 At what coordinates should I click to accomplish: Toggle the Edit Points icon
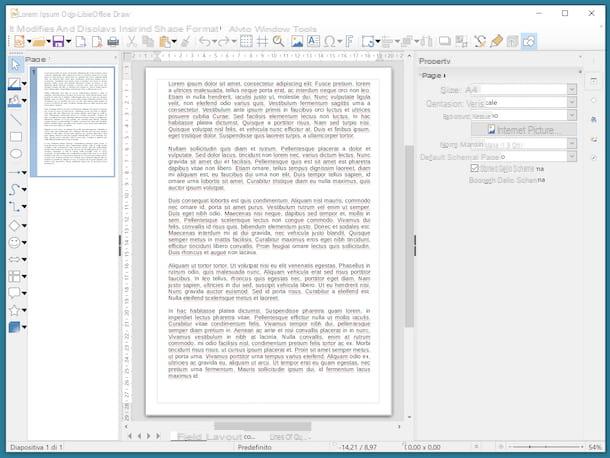(480, 41)
